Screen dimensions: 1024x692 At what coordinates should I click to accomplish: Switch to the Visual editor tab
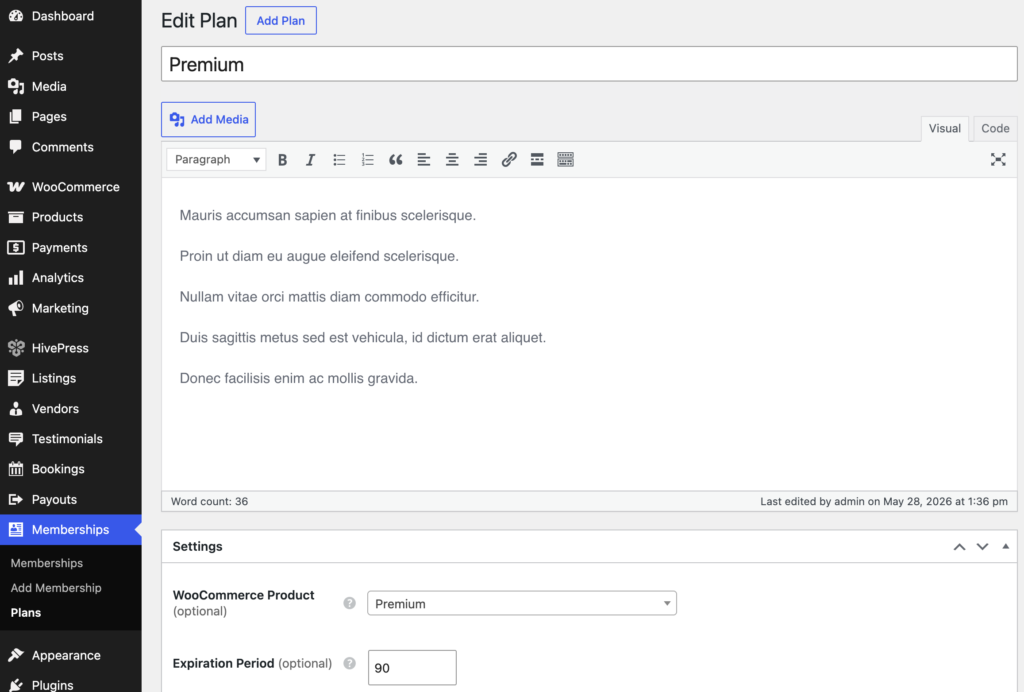[944, 129]
